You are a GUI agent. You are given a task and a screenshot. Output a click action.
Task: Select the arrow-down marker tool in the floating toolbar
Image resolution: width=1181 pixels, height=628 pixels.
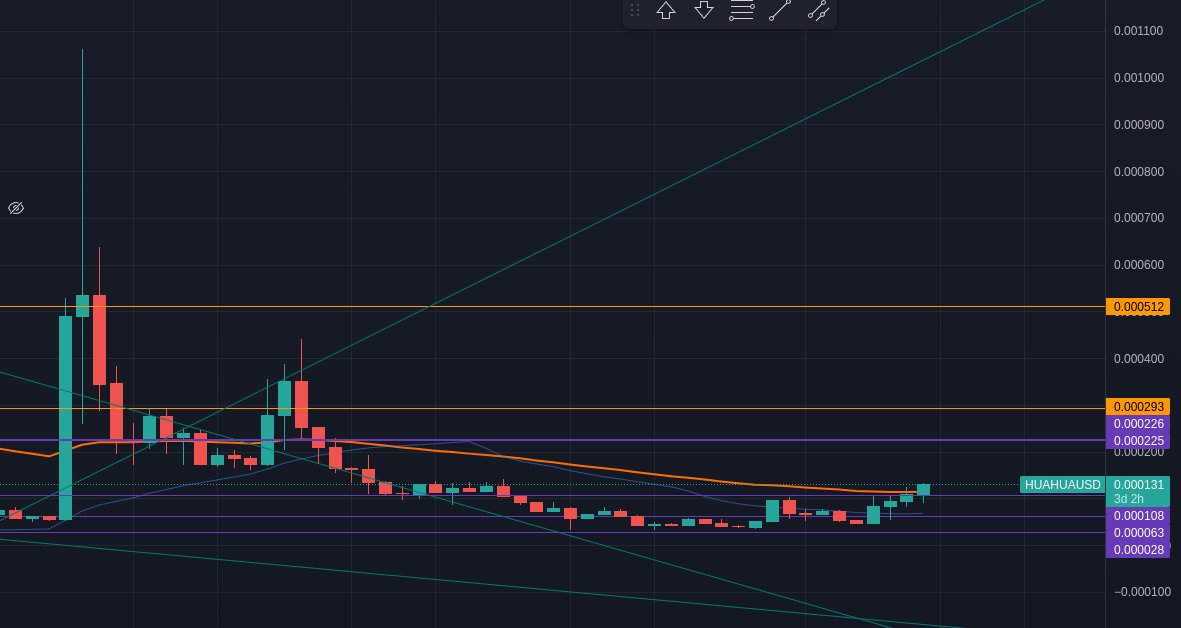pyautogui.click(x=704, y=10)
